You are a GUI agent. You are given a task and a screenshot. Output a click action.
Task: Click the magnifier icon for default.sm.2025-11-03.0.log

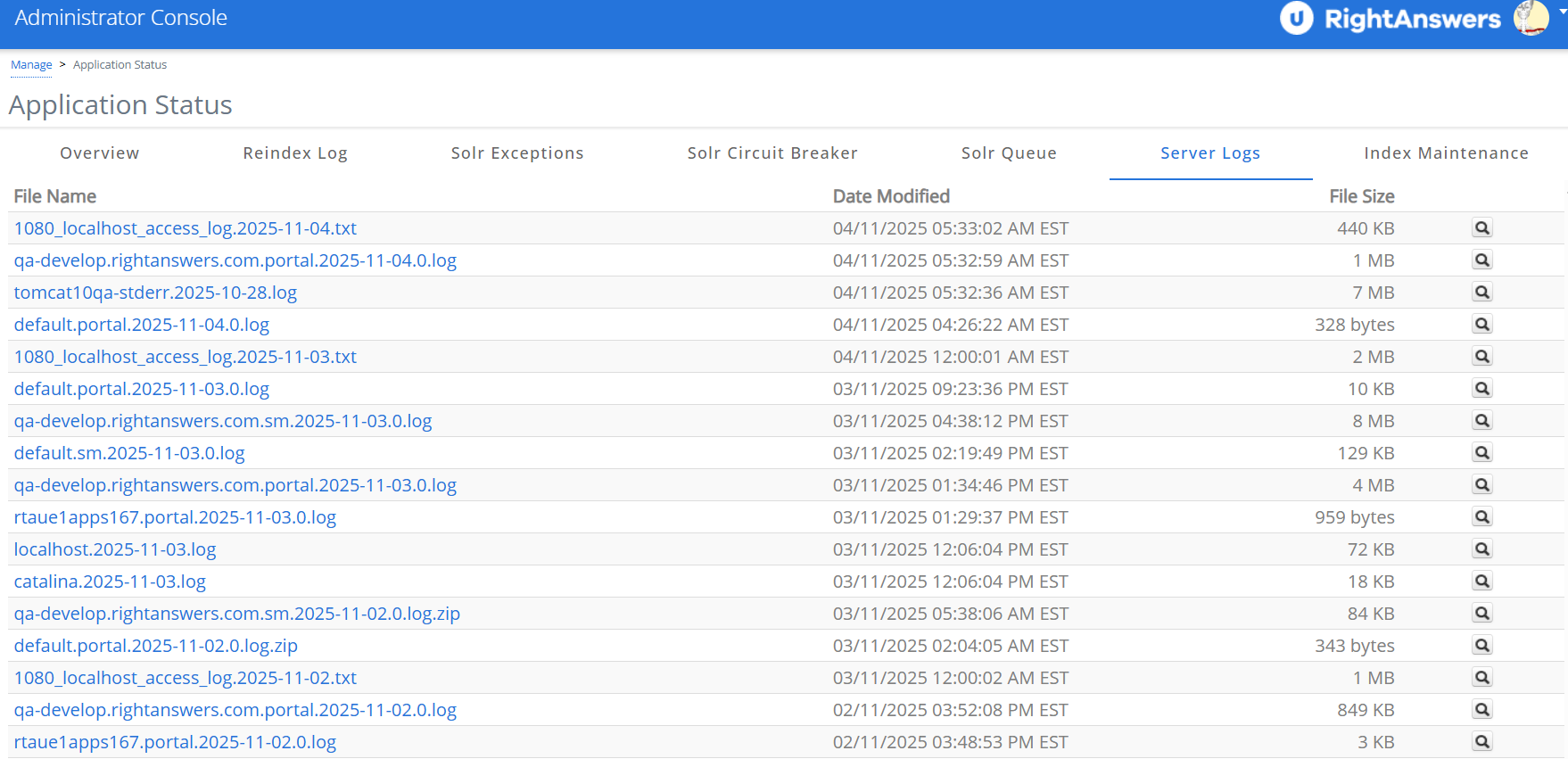1481,453
